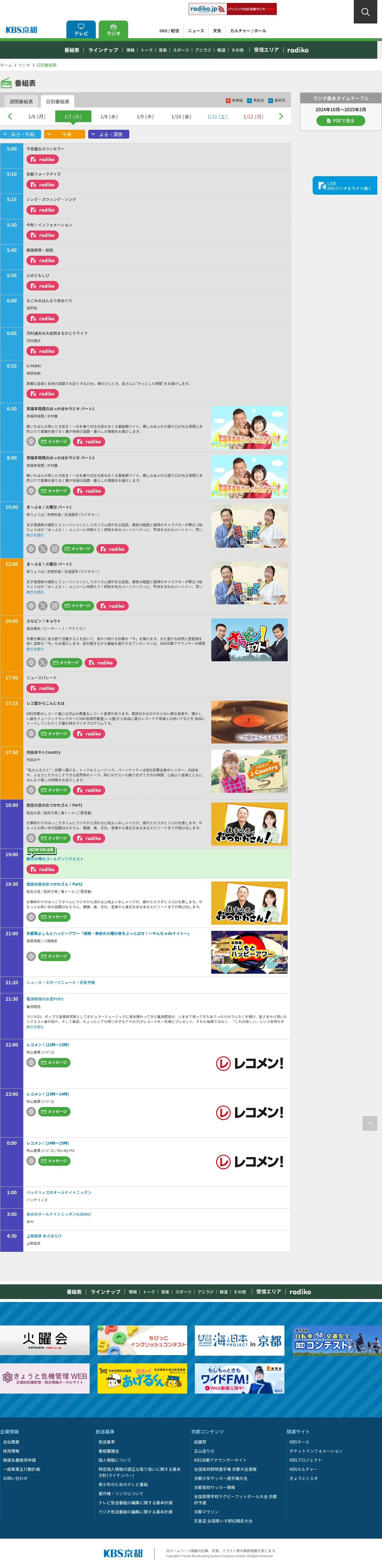Open the きょうと危機管理WEB banner
This screenshot has height=1568, width=382.
pyautogui.click(x=45, y=1378)
